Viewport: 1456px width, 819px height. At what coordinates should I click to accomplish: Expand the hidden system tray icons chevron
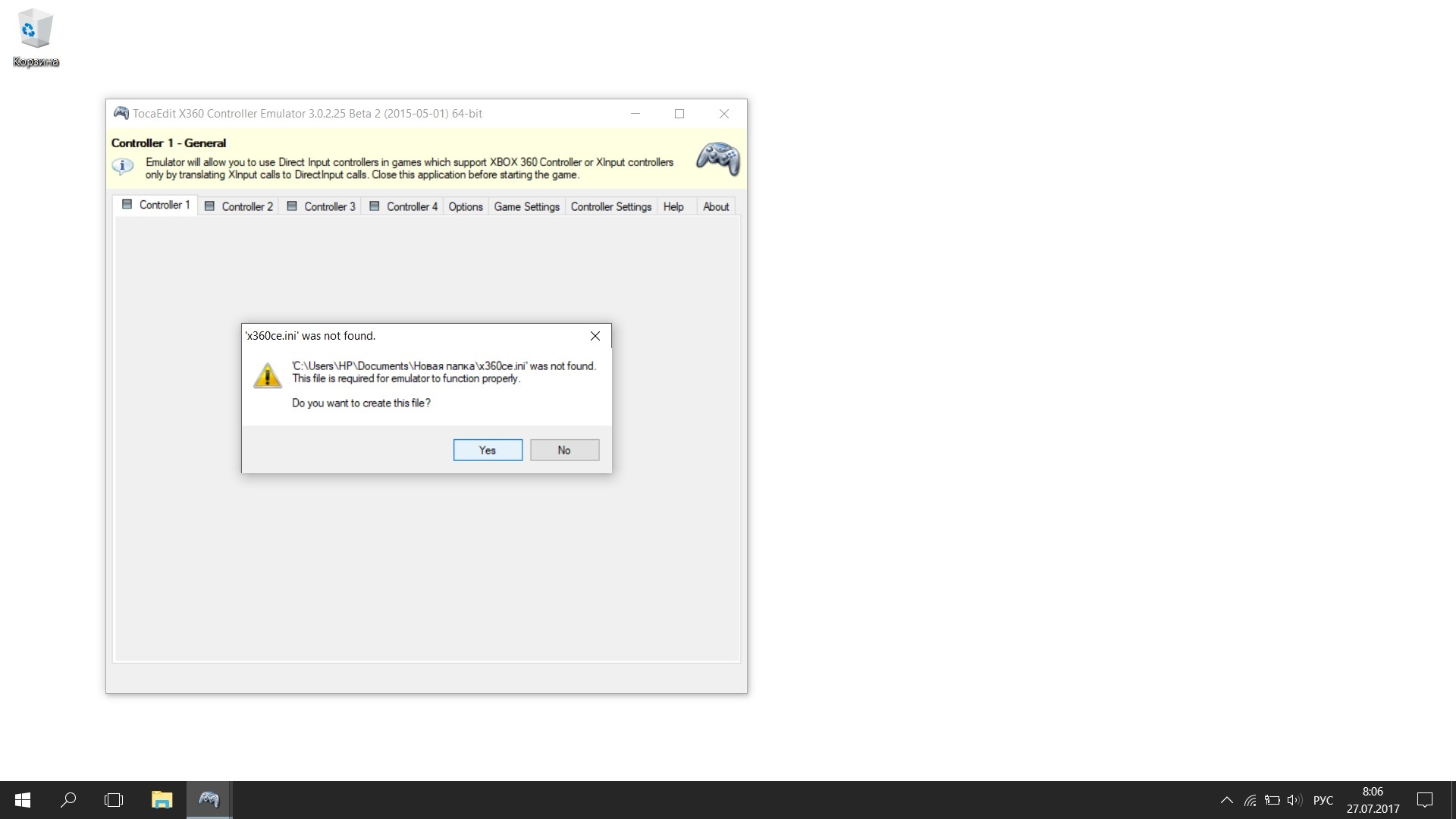point(1226,800)
